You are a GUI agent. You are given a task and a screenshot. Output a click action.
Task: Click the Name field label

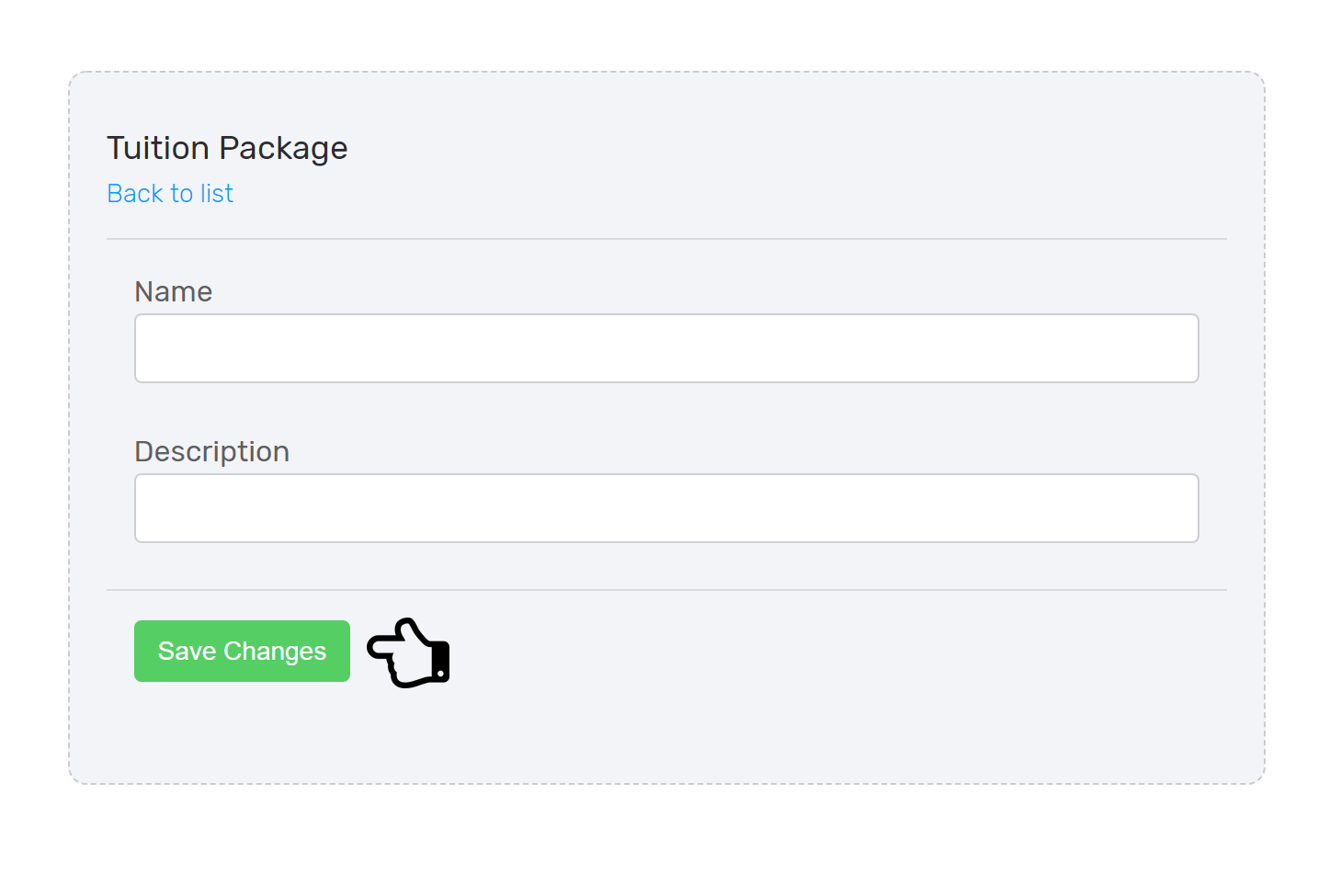click(174, 291)
